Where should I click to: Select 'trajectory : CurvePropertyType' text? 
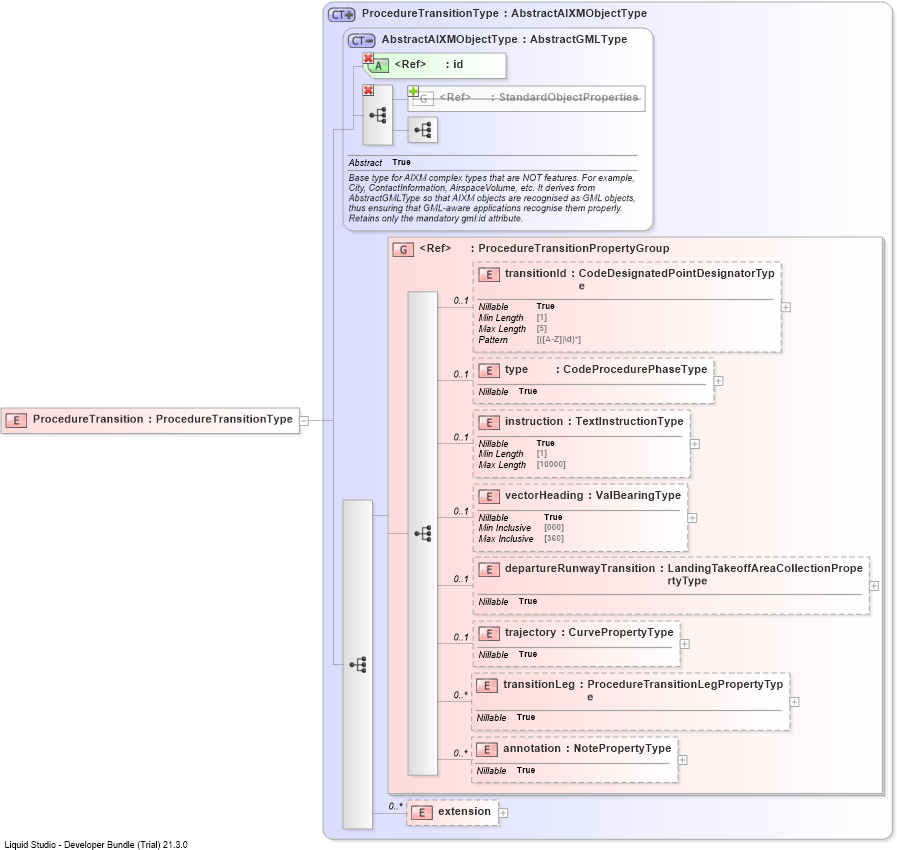589,633
